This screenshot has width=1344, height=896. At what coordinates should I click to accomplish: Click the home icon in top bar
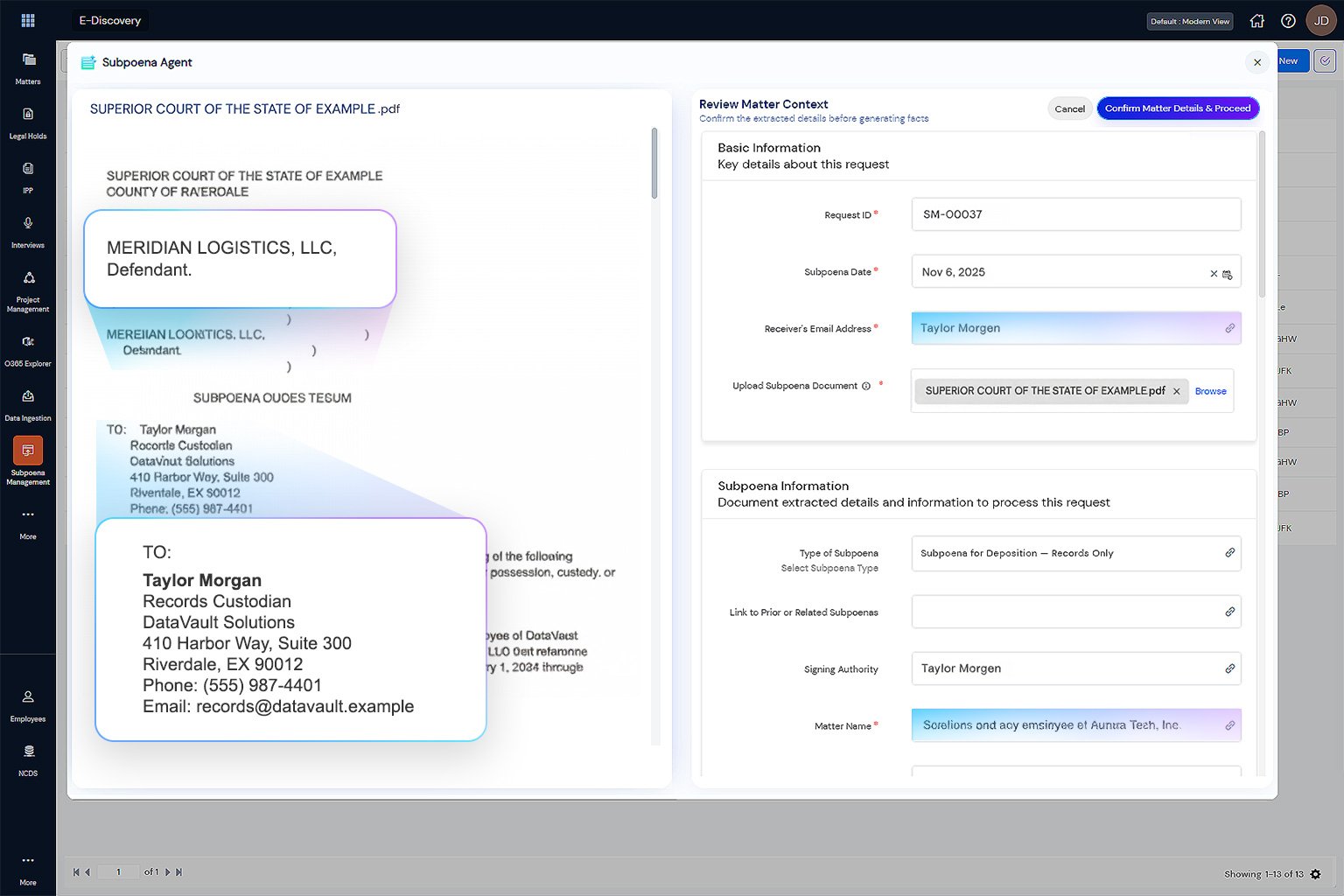[x=1257, y=21]
